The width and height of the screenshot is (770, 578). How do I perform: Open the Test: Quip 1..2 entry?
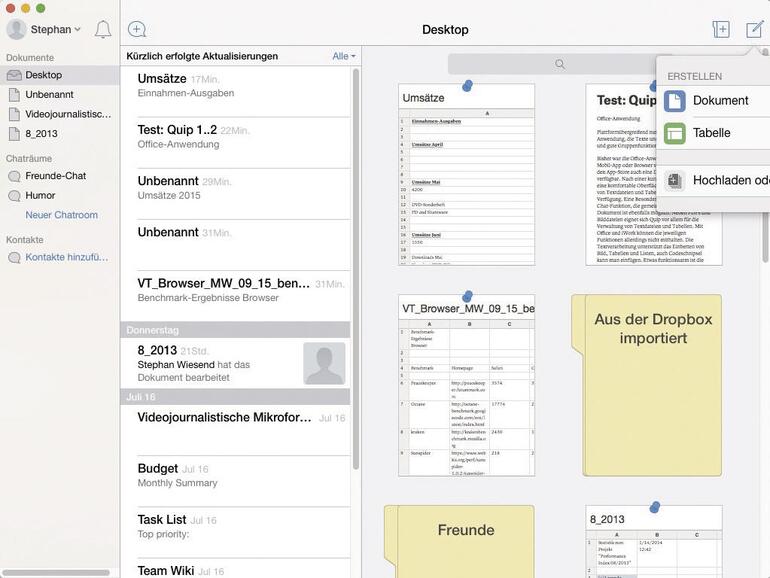[x=236, y=142]
